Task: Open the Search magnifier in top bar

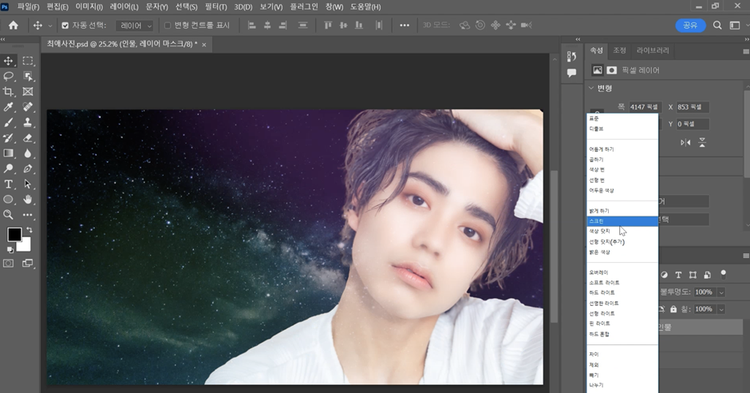Action: [x=717, y=25]
